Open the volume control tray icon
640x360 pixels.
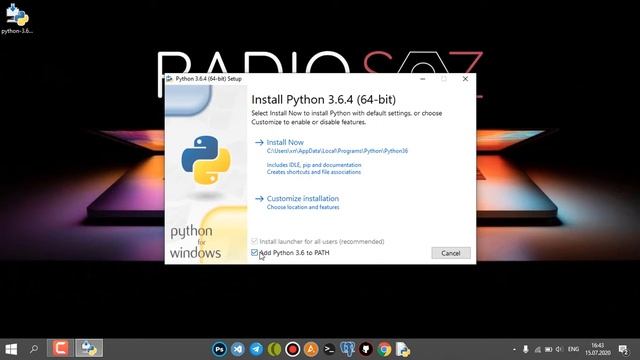[x=559, y=349]
